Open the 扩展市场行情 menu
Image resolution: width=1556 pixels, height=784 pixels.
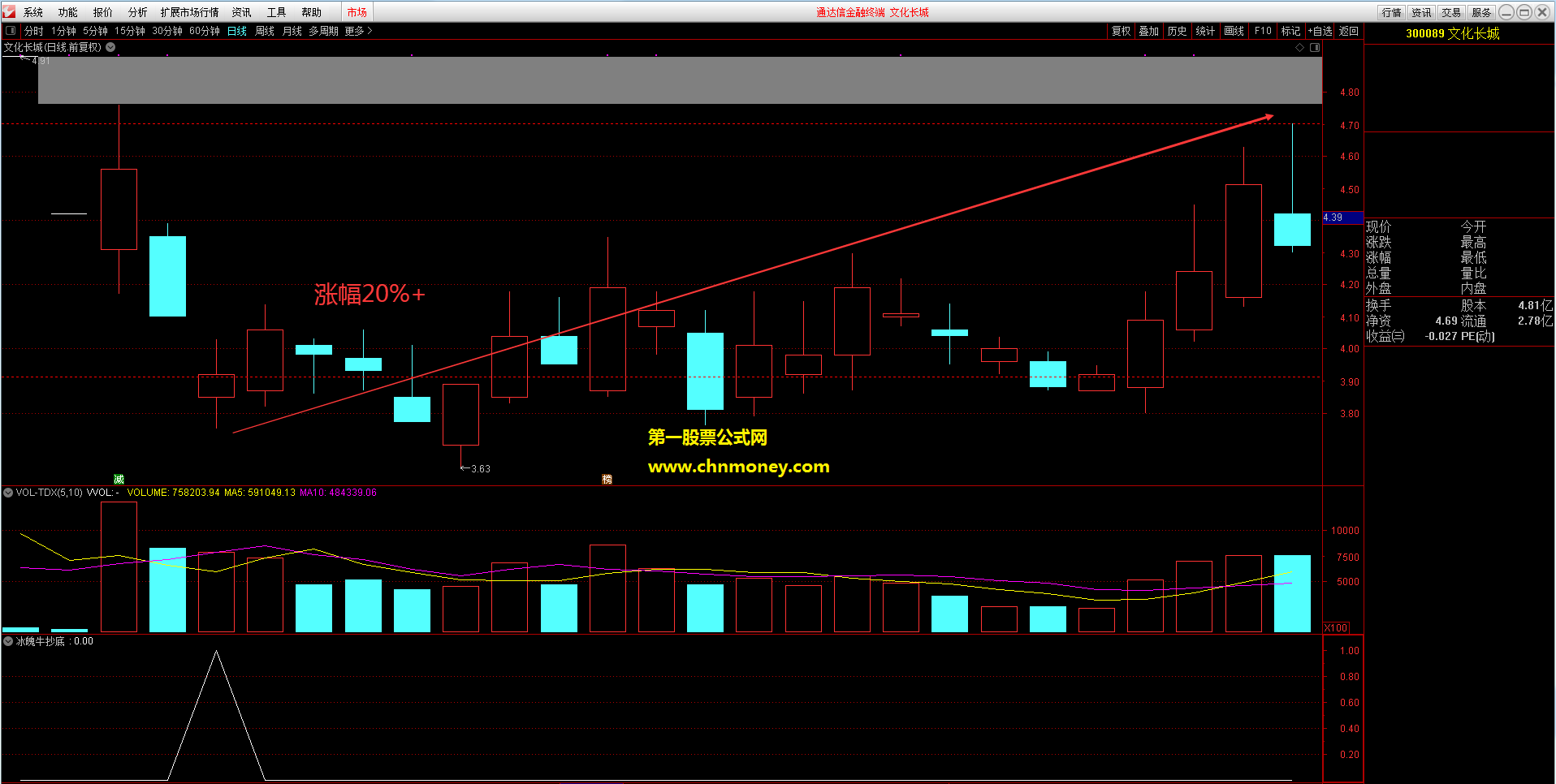[189, 12]
